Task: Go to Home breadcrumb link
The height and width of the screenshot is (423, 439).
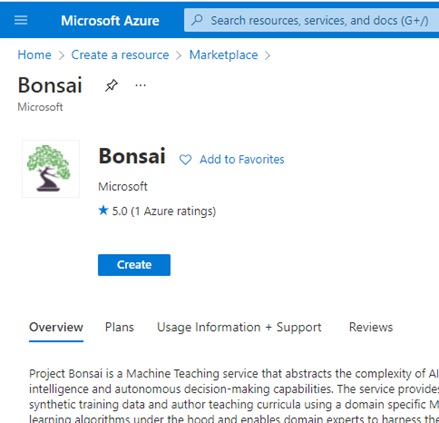Action: [34, 55]
